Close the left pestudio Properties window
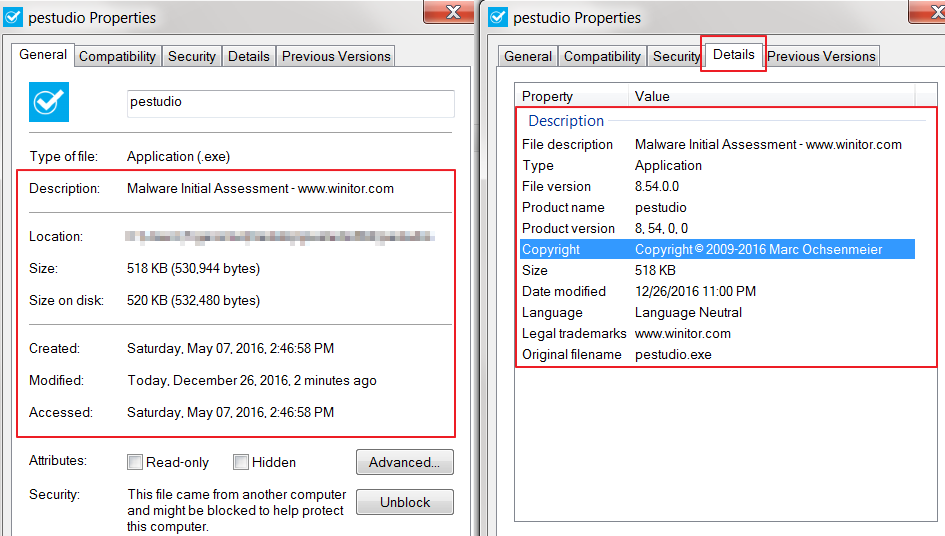The width and height of the screenshot is (945, 536). click(449, 11)
